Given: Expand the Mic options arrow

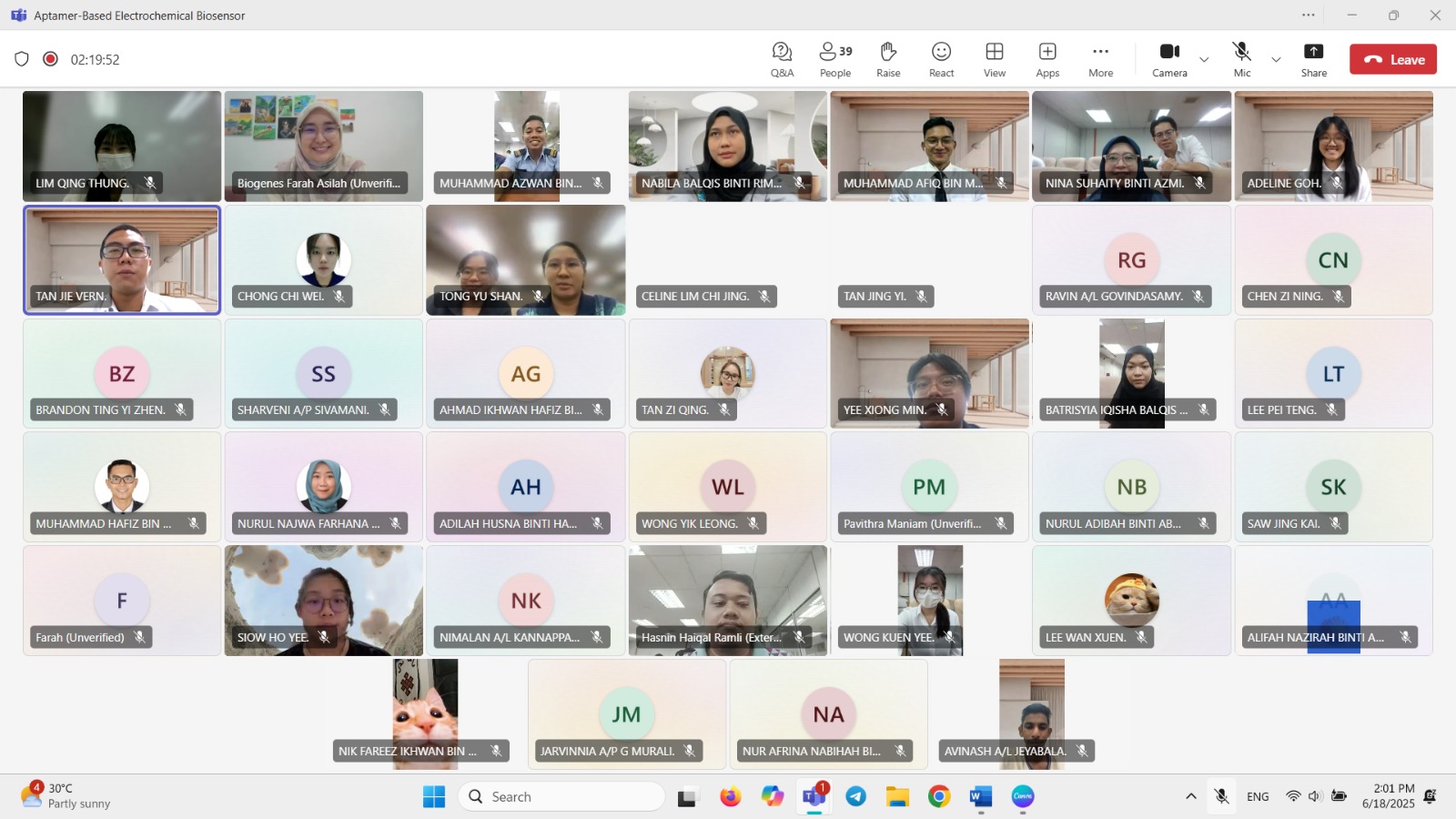Looking at the screenshot, I should coord(1276,60).
